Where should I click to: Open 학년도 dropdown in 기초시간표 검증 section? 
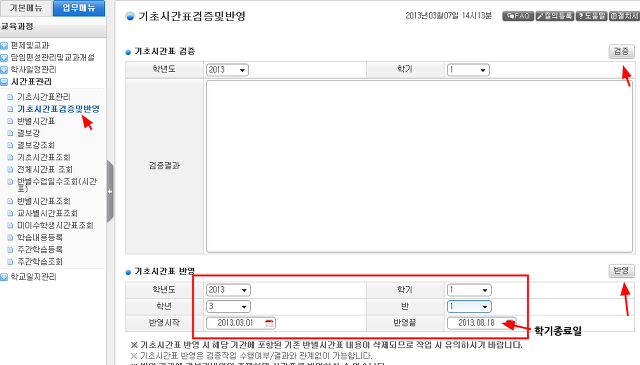coord(227,70)
